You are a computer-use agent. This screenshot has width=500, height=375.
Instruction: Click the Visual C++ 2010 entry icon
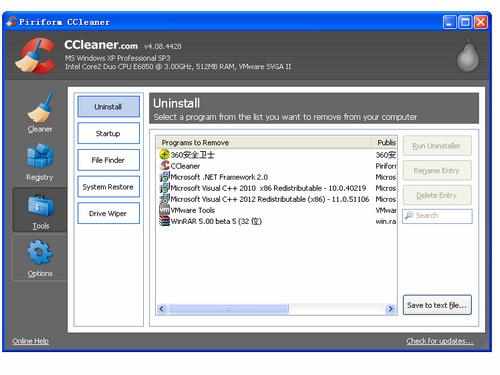pos(165,188)
